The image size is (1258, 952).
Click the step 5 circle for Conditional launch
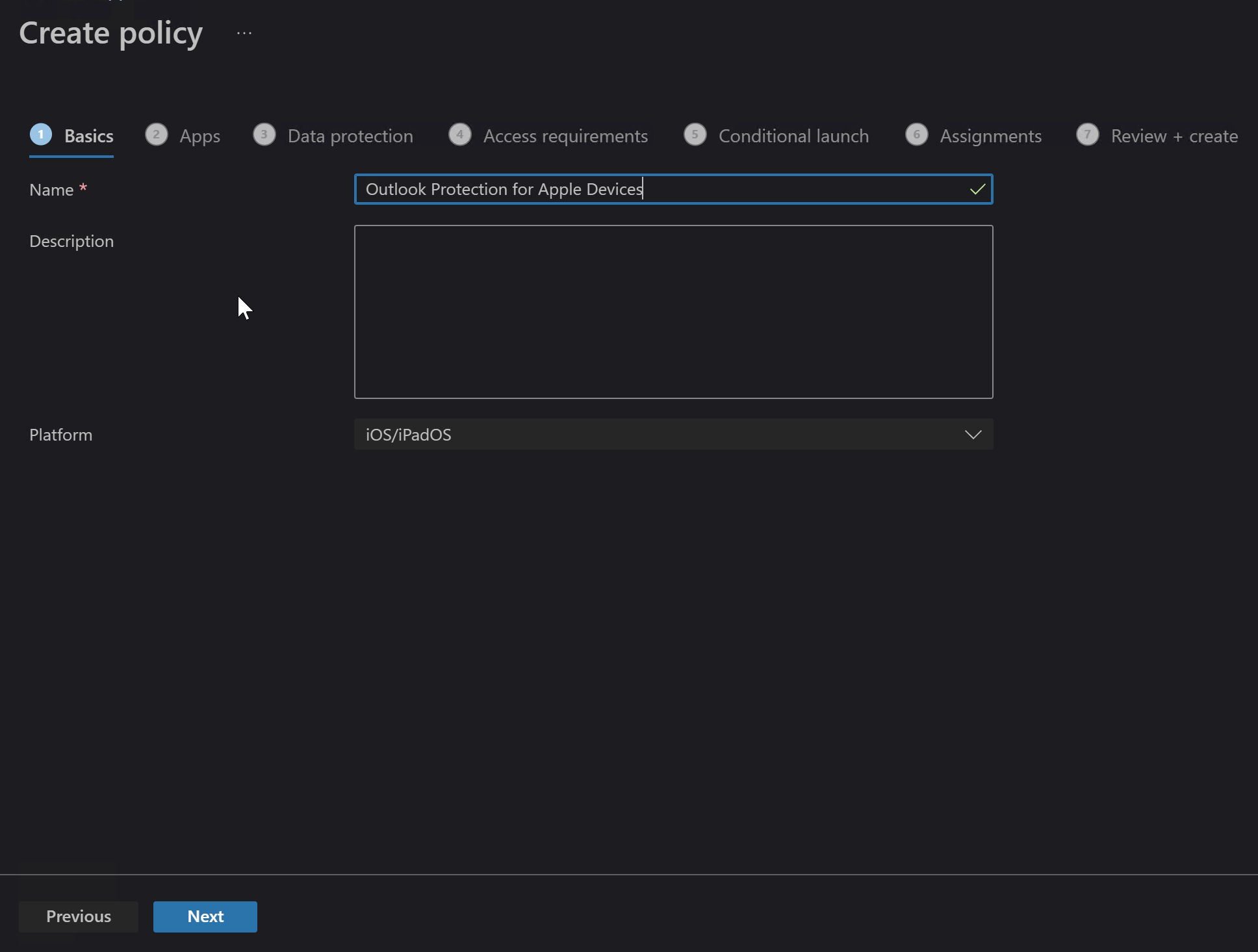coord(695,135)
